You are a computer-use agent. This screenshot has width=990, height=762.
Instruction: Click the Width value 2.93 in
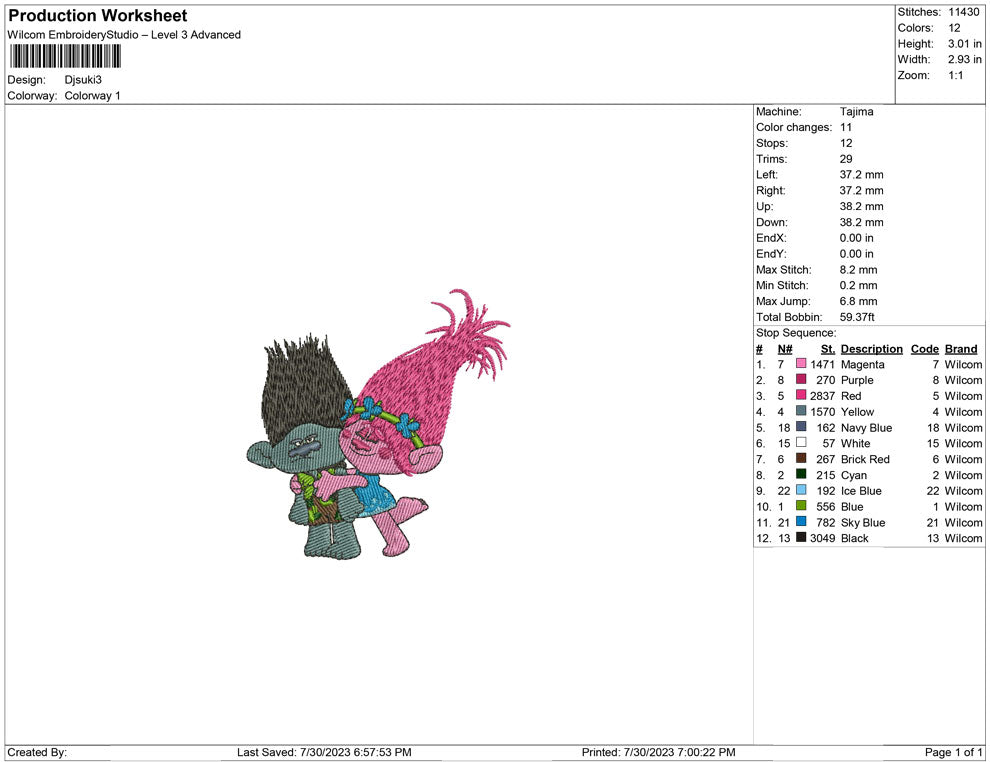(x=965, y=59)
